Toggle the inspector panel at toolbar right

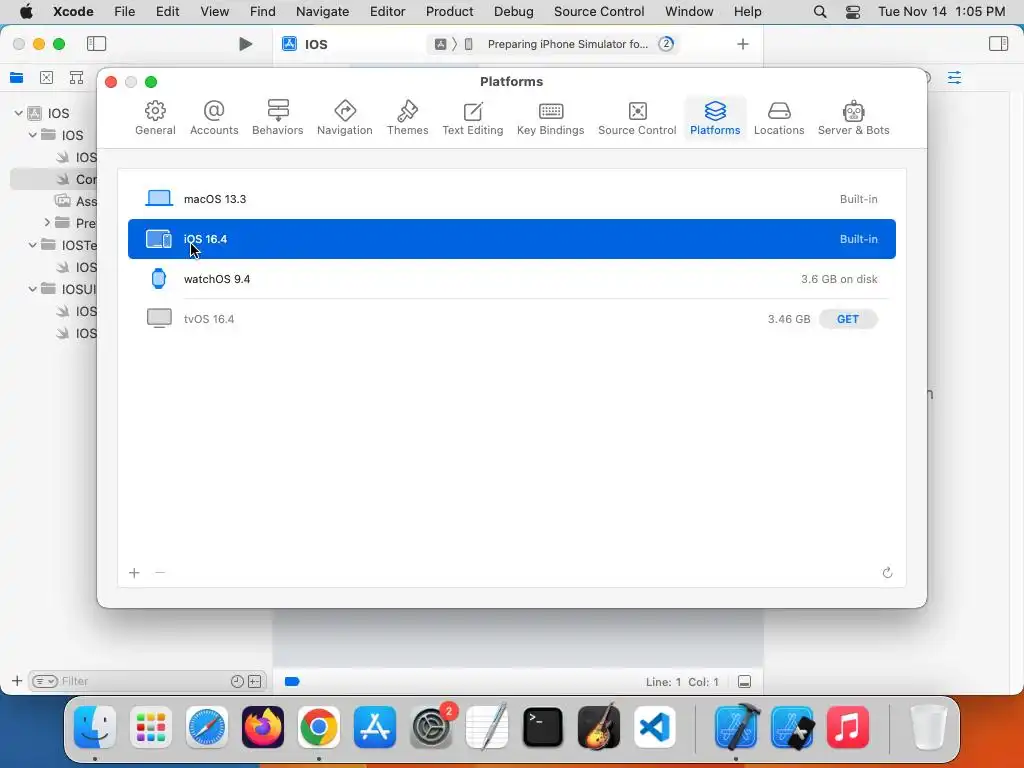click(x=998, y=44)
